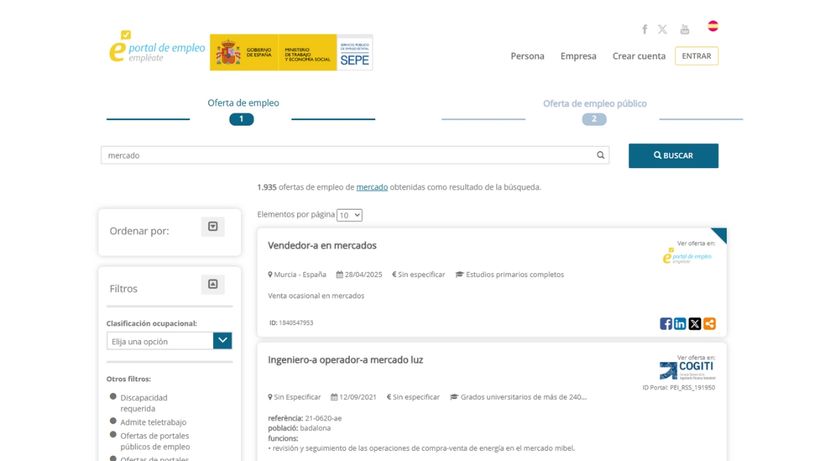Click ID Portal PEI_RSS_191950 text
This screenshot has height=461, width=820.
click(x=679, y=388)
